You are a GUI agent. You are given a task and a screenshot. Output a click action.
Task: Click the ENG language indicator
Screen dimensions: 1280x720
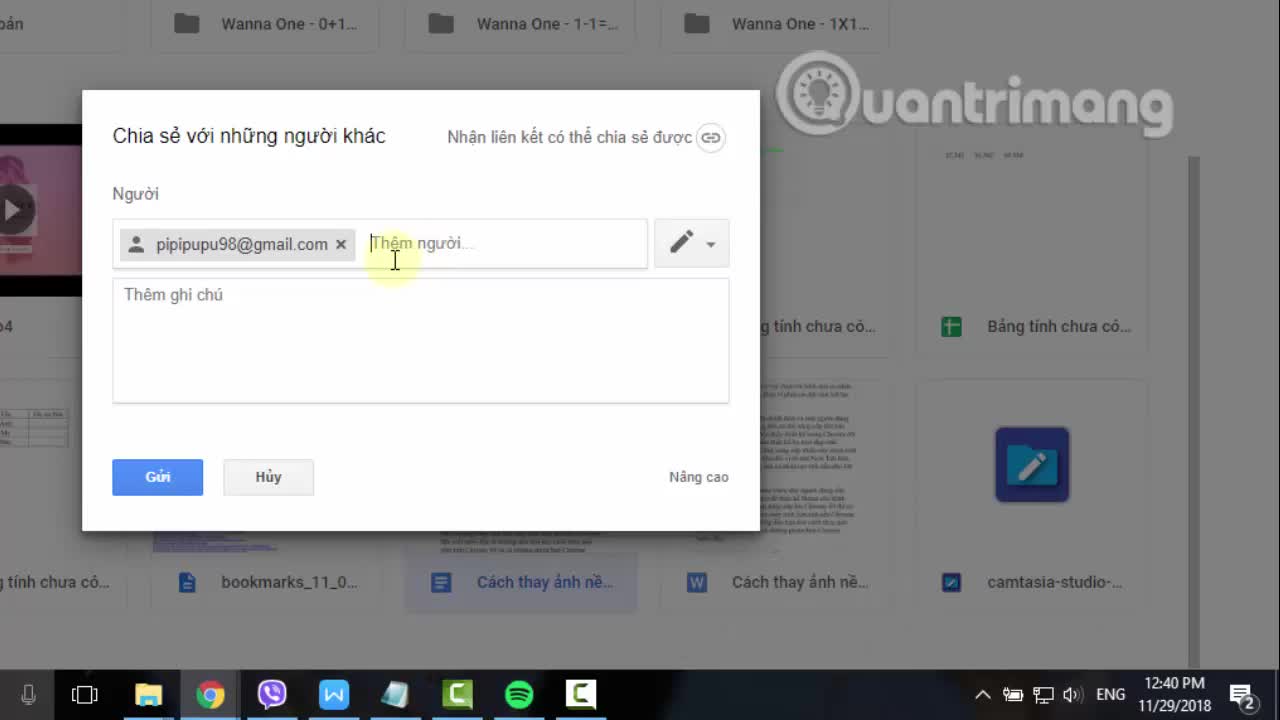(x=1110, y=694)
